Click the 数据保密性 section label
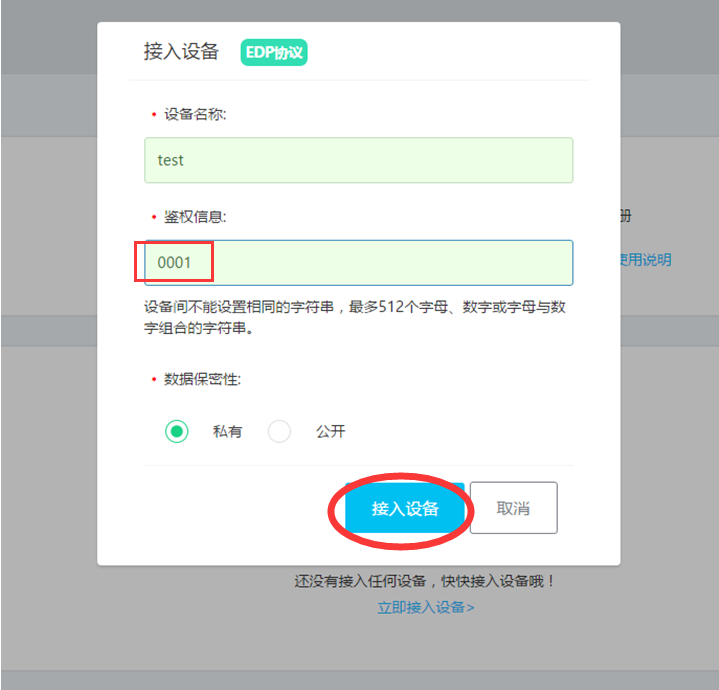This screenshot has width=719, height=690. pyautogui.click(x=202, y=379)
